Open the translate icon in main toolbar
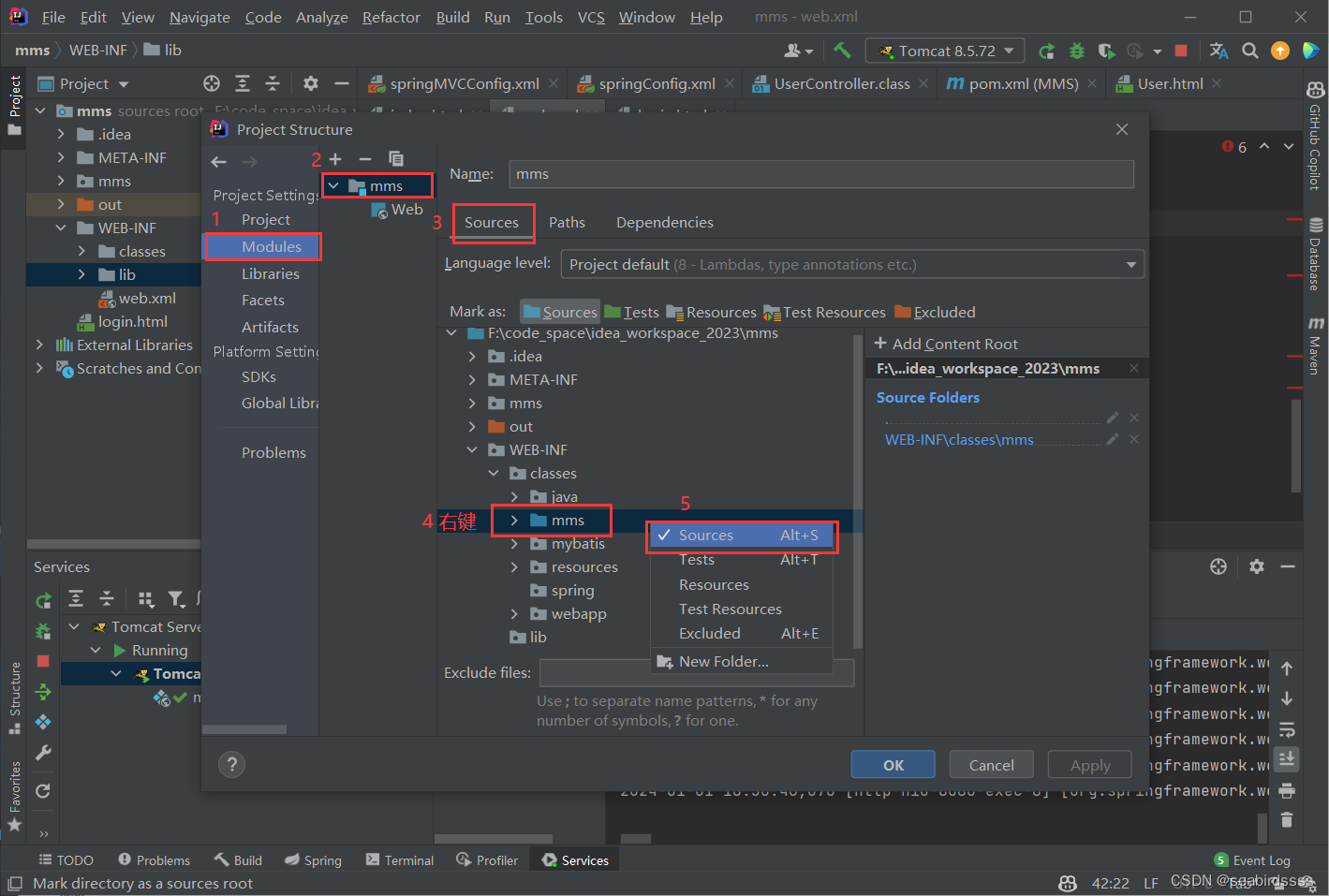 click(1218, 51)
